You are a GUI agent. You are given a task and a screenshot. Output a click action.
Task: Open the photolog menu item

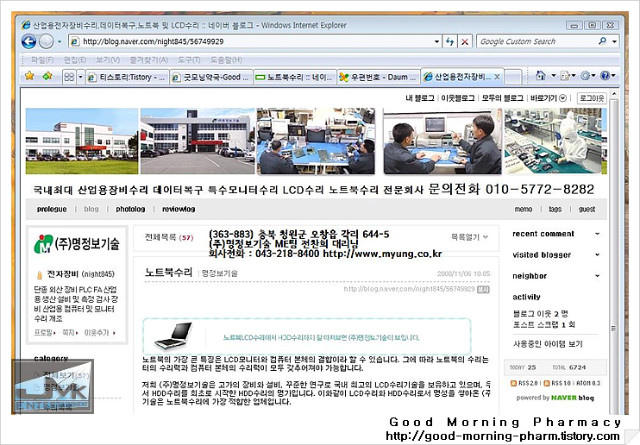point(130,209)
